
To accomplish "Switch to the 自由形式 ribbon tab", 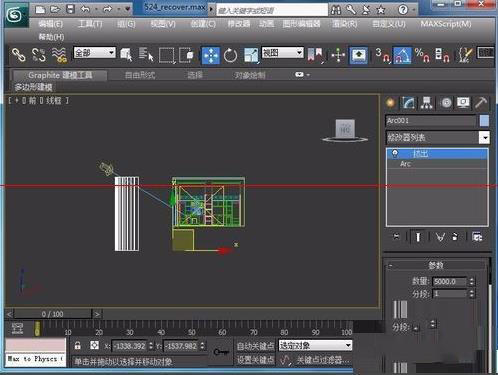I will [140, 75].
